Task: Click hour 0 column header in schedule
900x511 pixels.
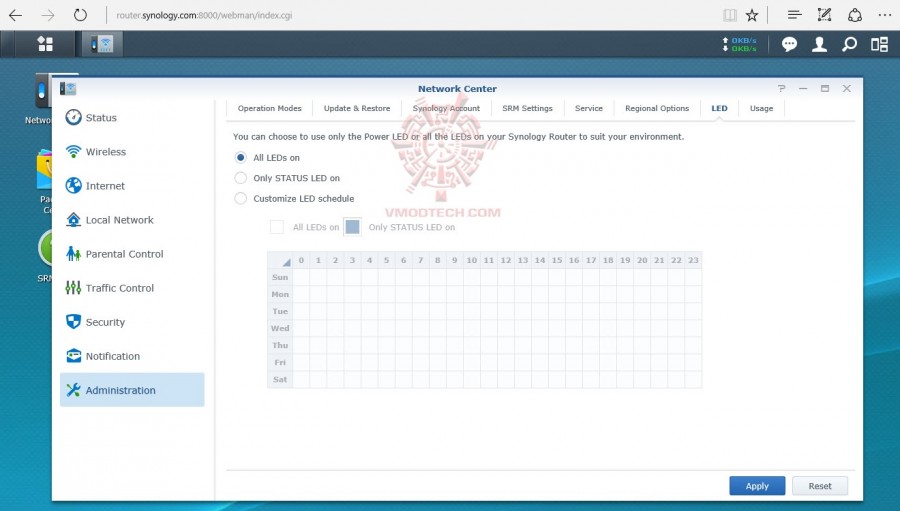Action: [x=301, y=260]
